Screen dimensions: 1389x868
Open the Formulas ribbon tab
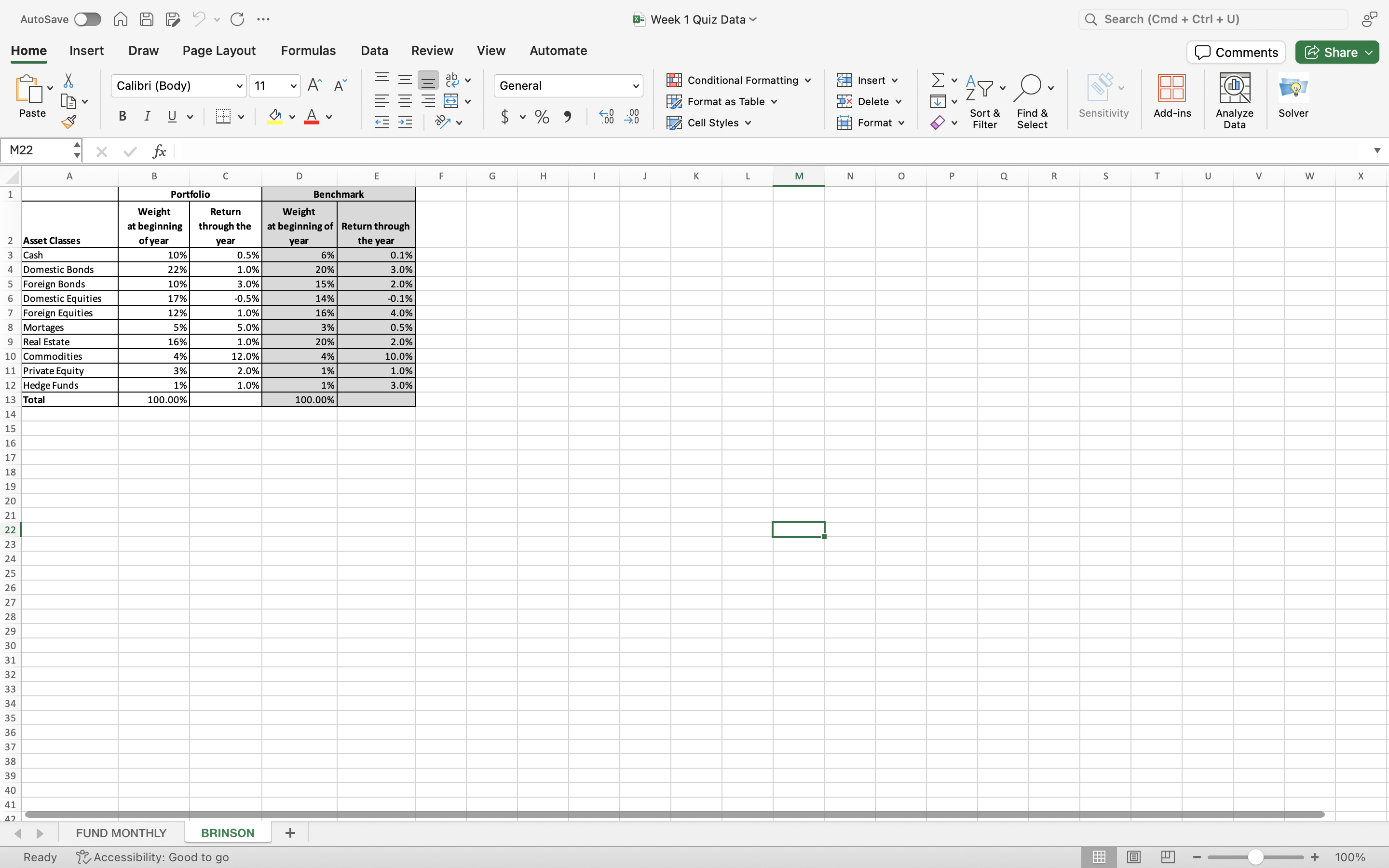(x=308, y=51)
